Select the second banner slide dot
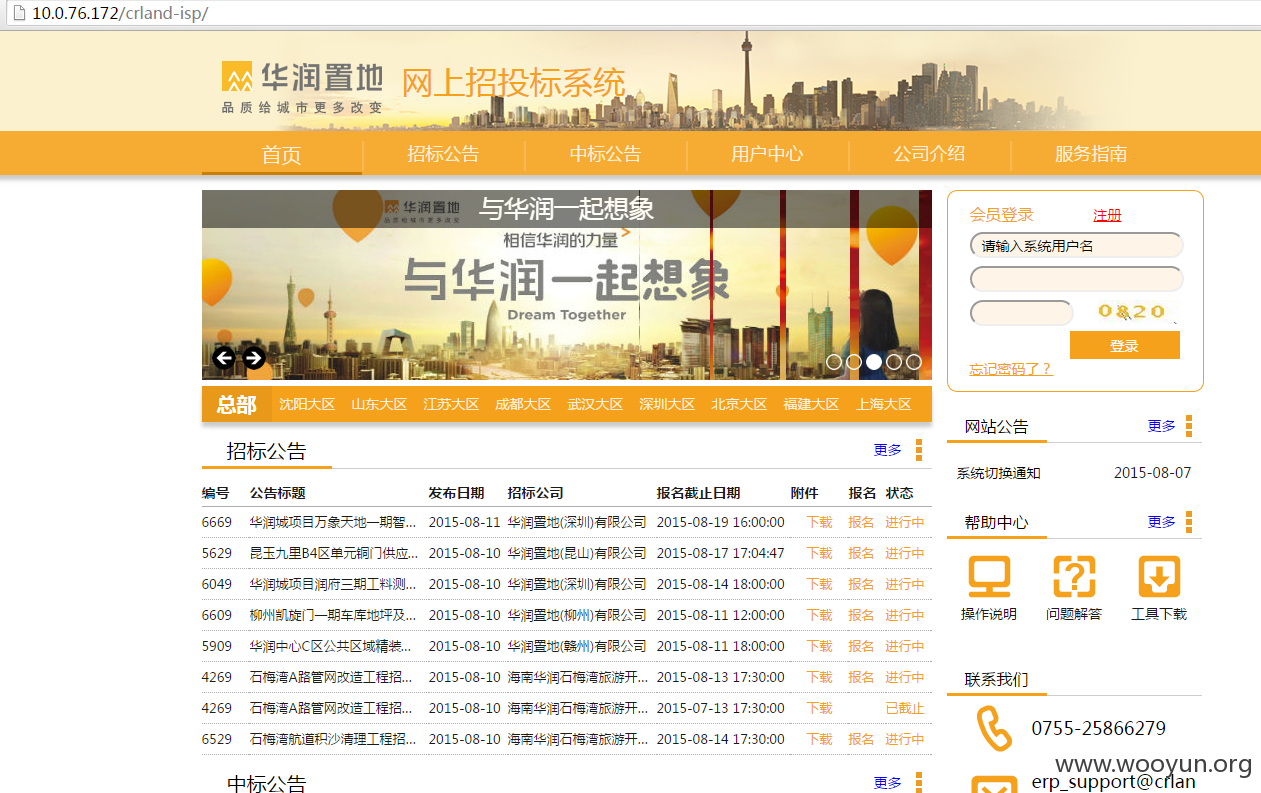 point(854,362)
